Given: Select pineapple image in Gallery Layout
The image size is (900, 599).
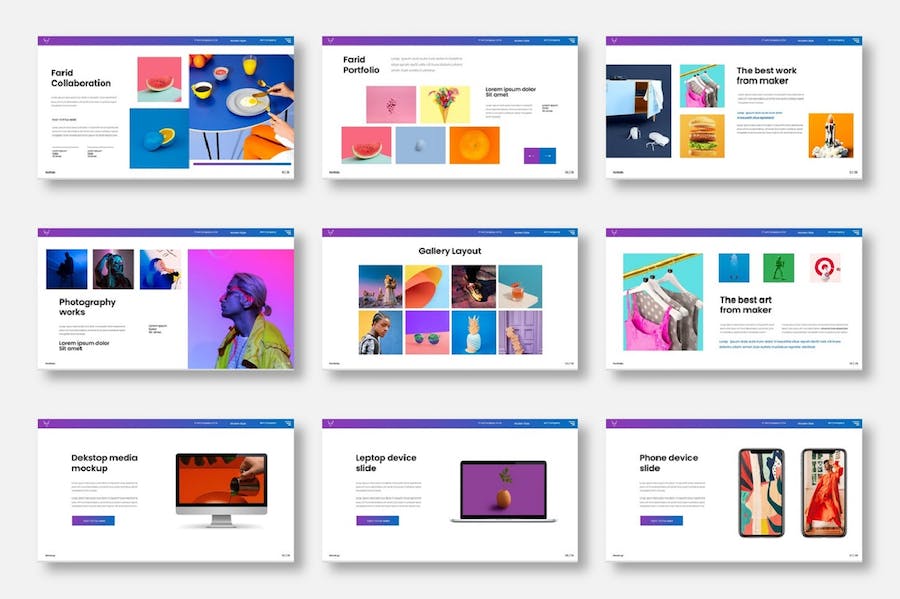Looking at the screenshot, I should (x=474, y=332).
